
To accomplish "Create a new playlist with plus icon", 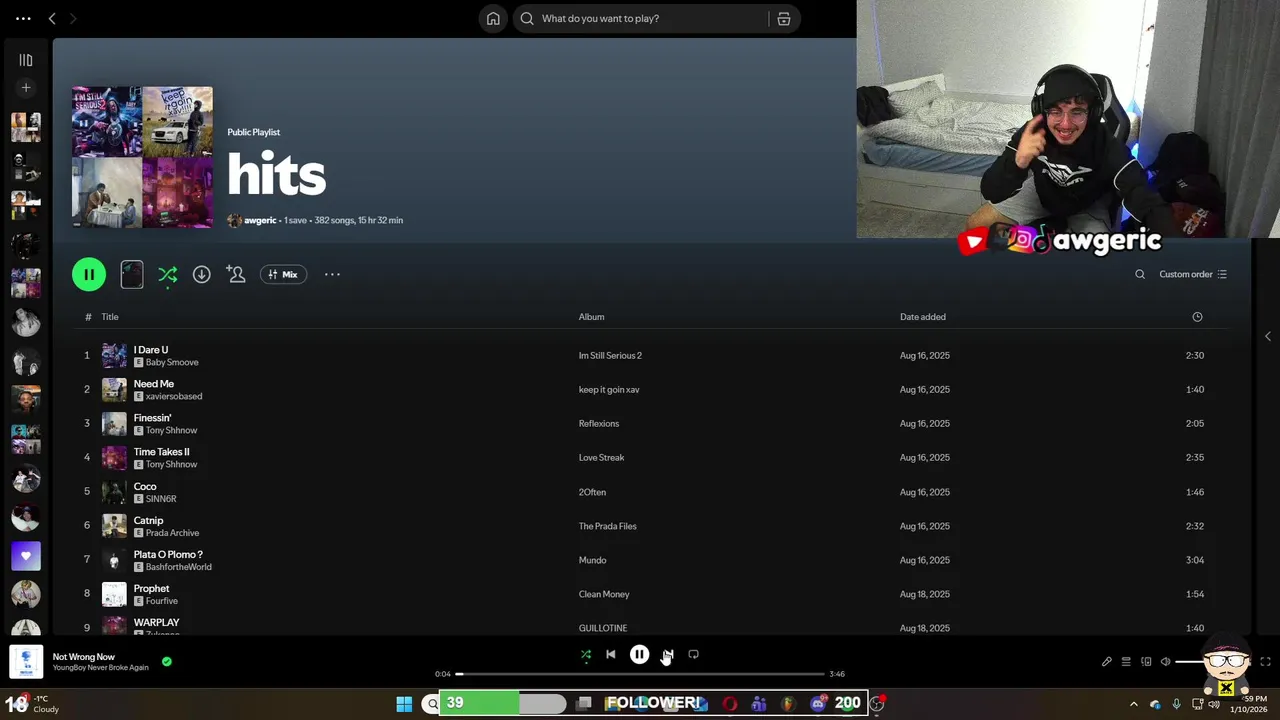I will point(26,88).
